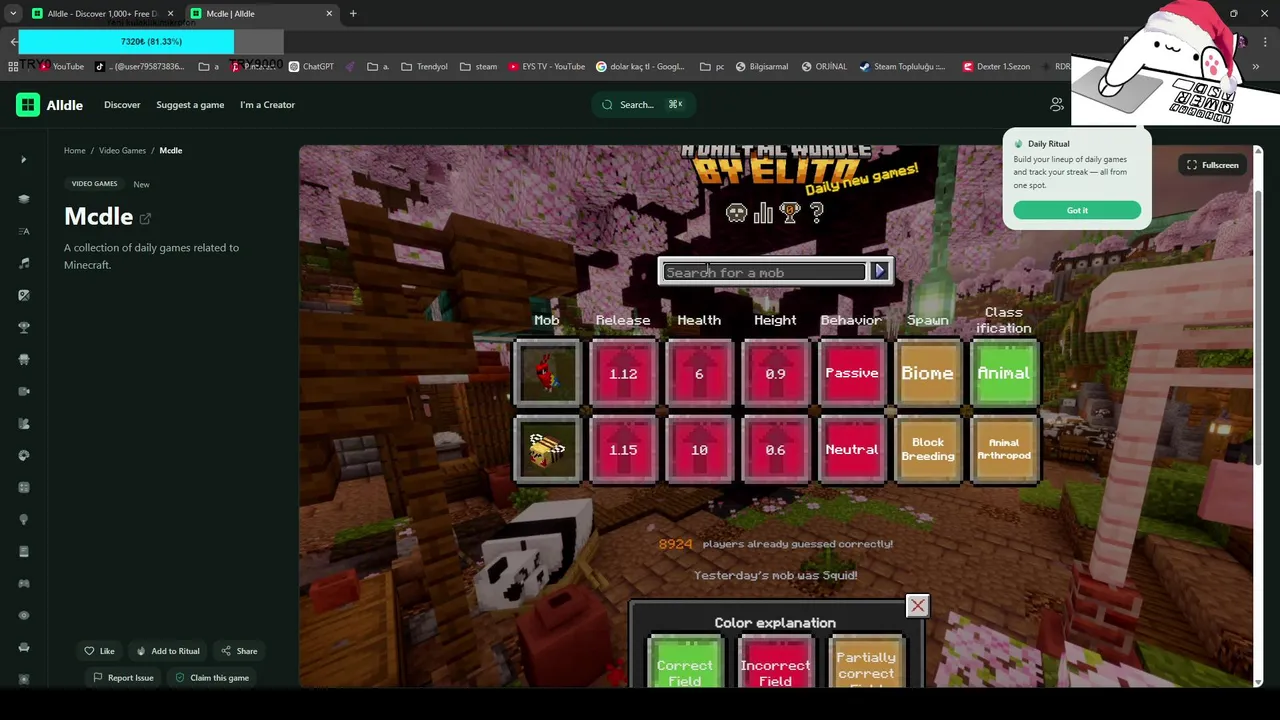Open the skull game mode icon

click(x=736, y=212)
